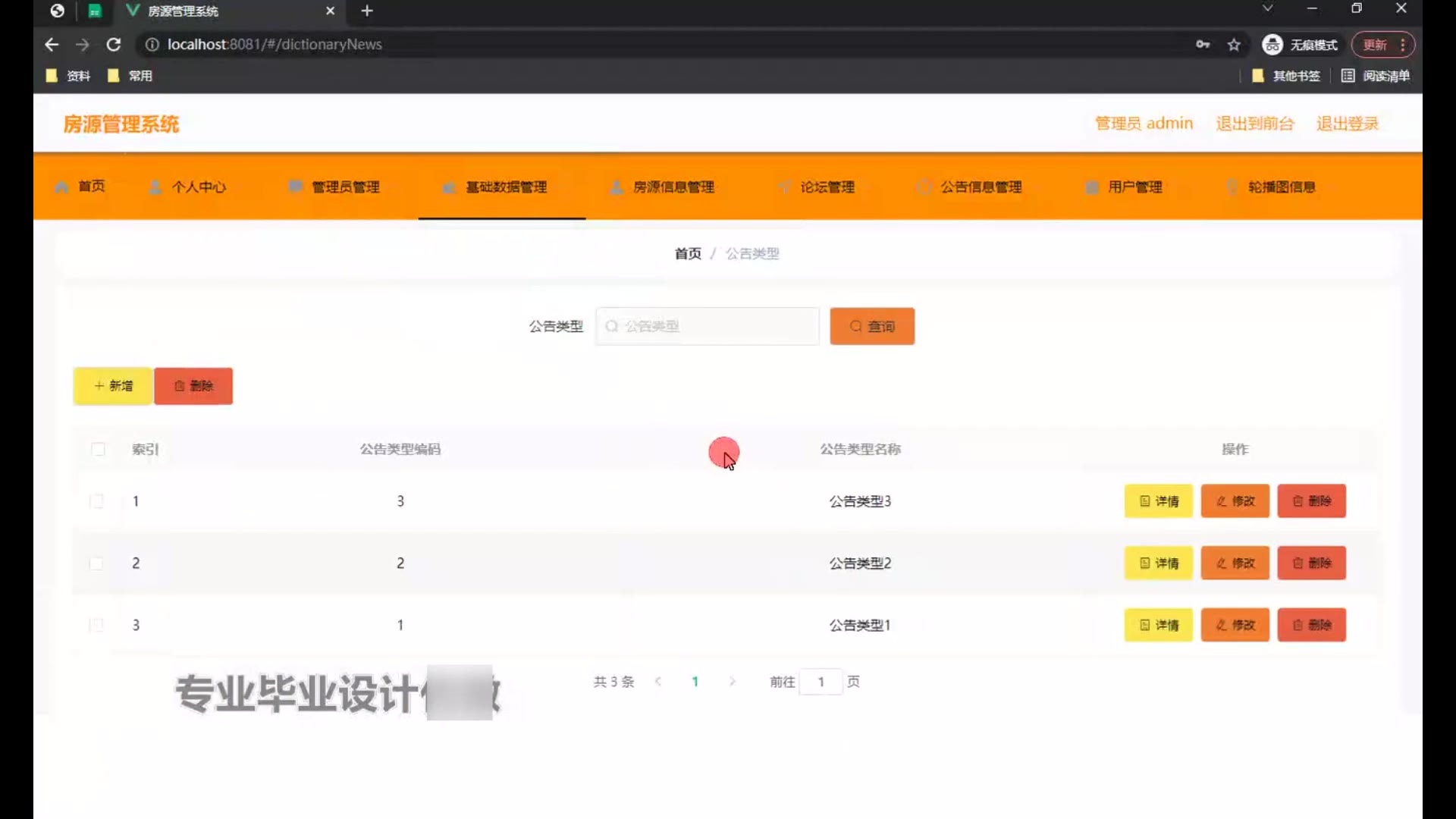Click the yellow 新增 add button
Image resolution: width=1456 pixels, height=819 pixels.
click(113, 386)
